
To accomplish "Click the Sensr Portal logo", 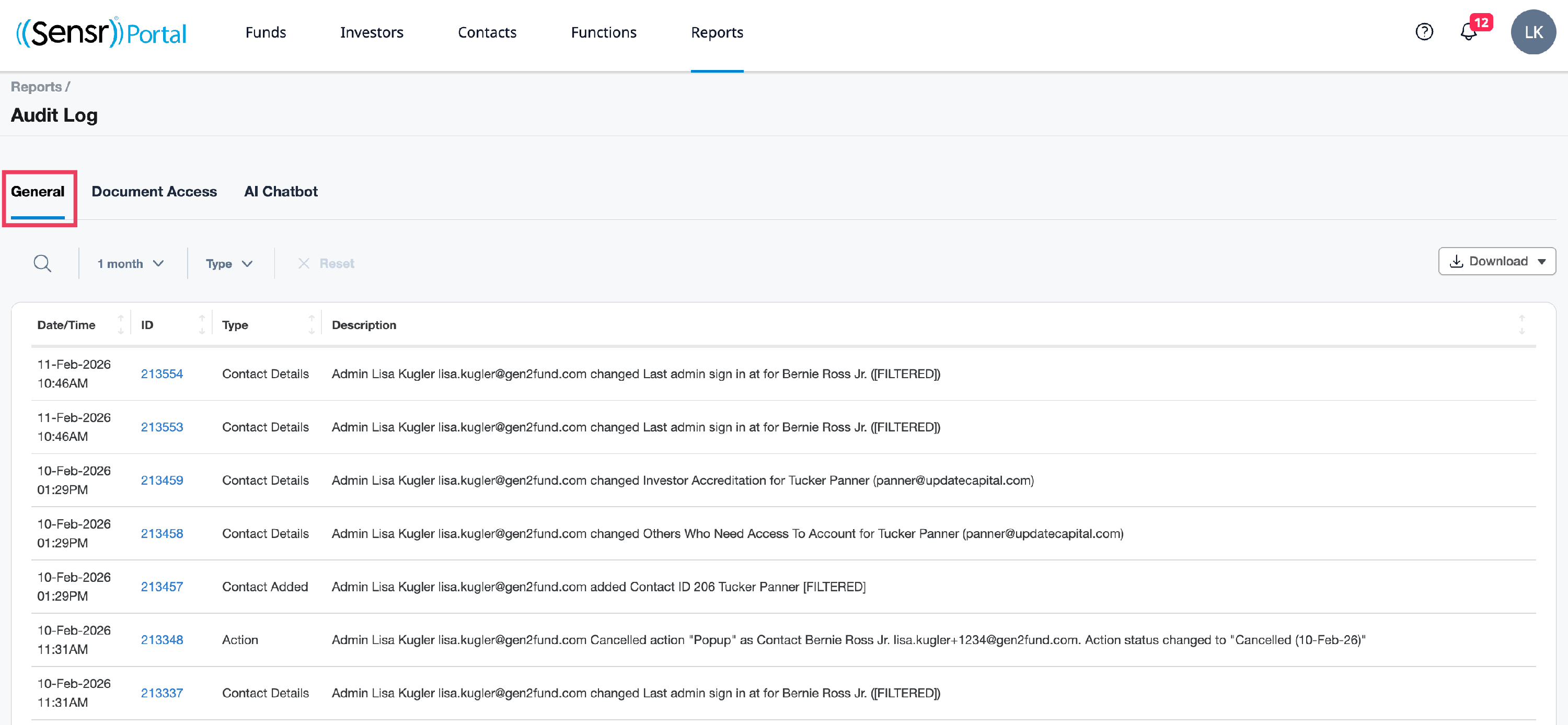I will click(101, 32).
